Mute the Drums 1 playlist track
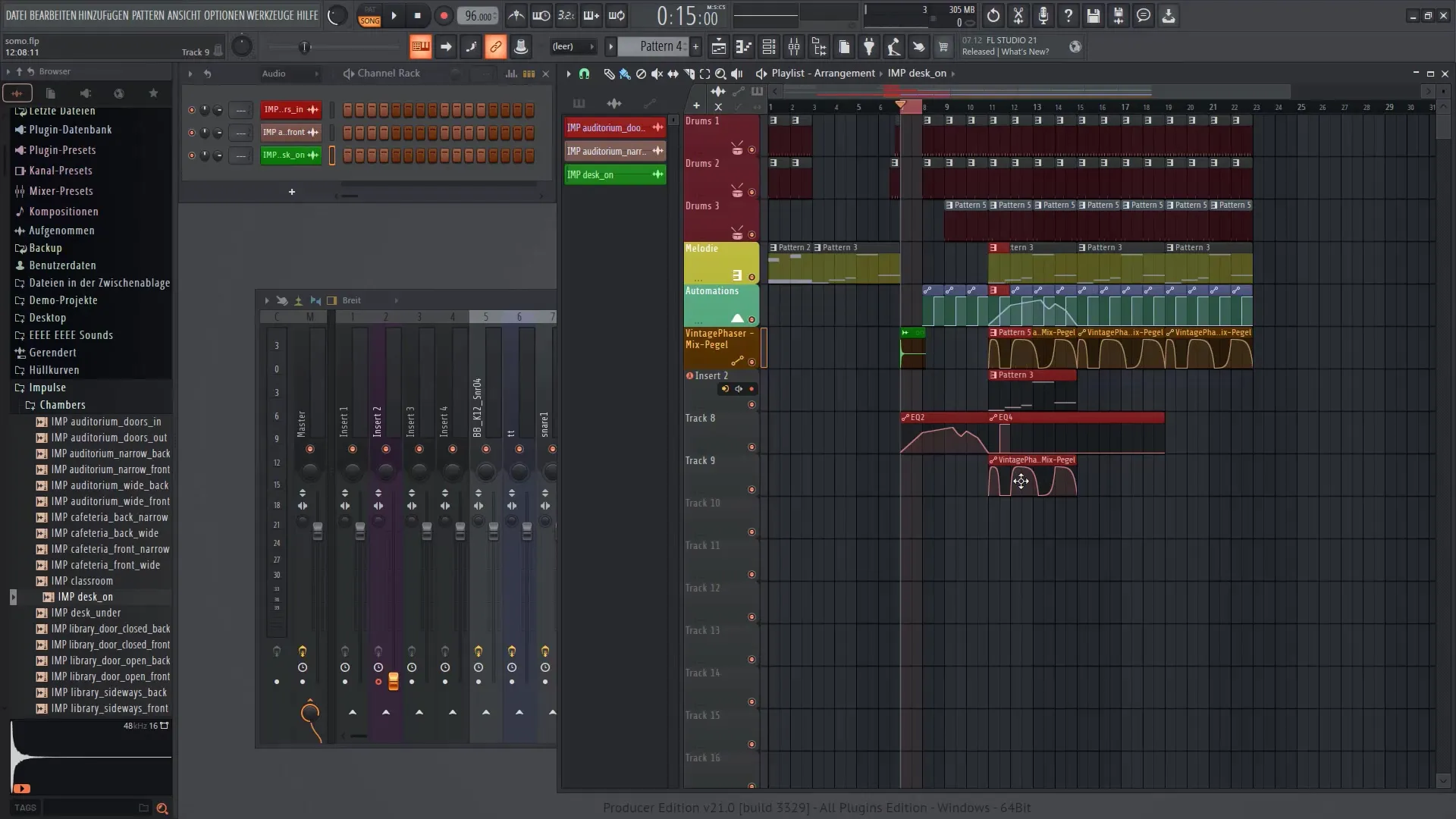 pos(752,150)
